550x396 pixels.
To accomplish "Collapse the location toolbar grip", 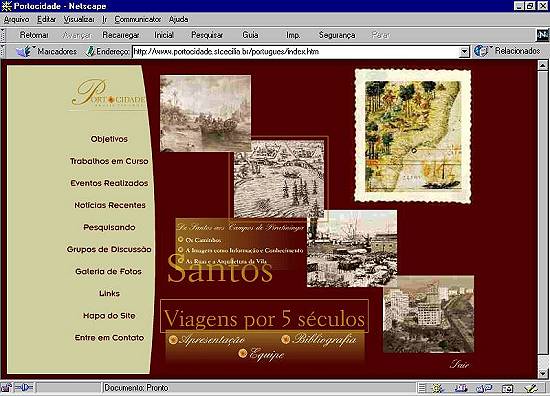I will pyautogui.click(x=3, y=51).
